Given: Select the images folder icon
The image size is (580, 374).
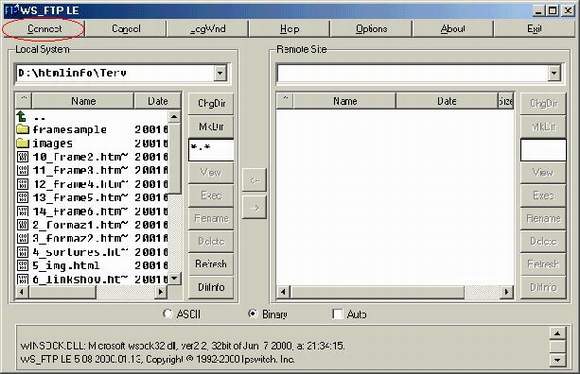Looking at the screenshot, I should (23, 143).
